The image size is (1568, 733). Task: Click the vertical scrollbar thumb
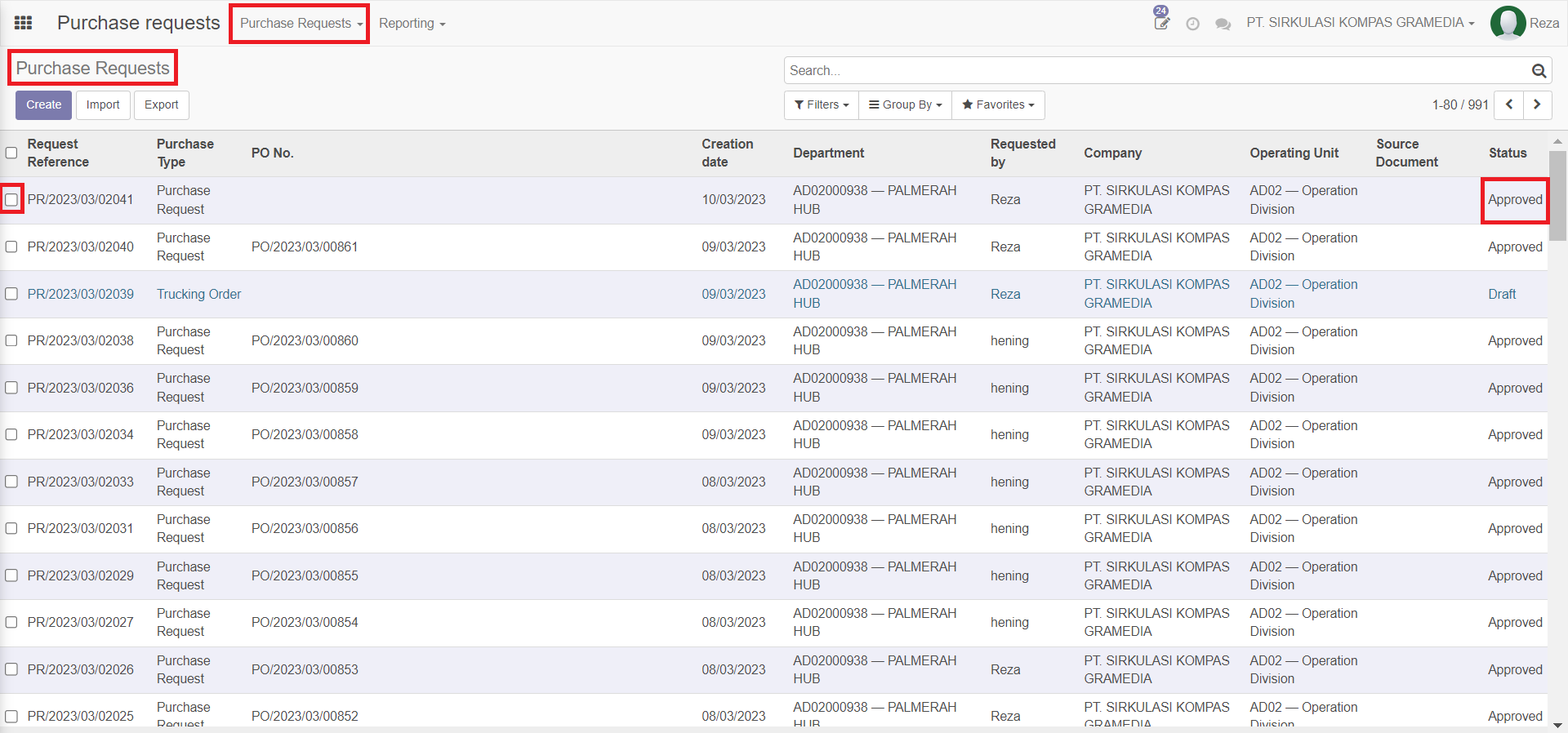point(1557,196)
